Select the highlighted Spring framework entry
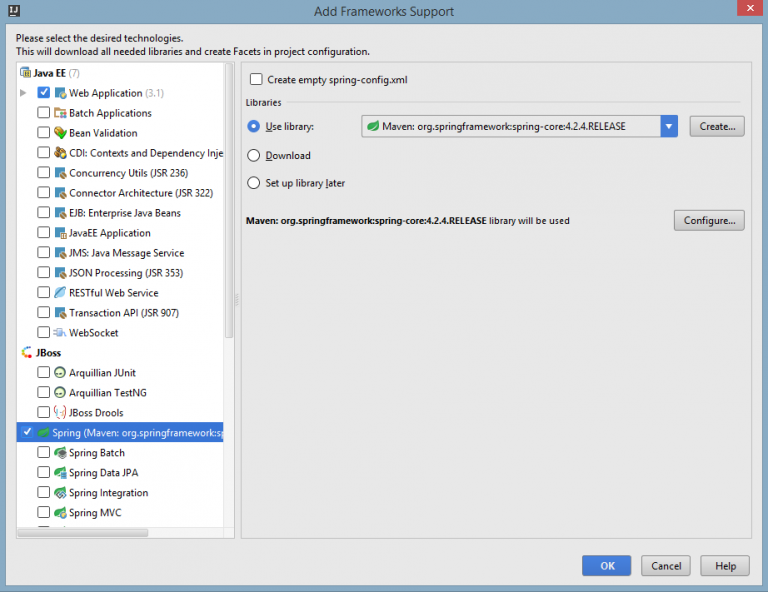Viewport: 768px width, 592px height. (130, 433)
